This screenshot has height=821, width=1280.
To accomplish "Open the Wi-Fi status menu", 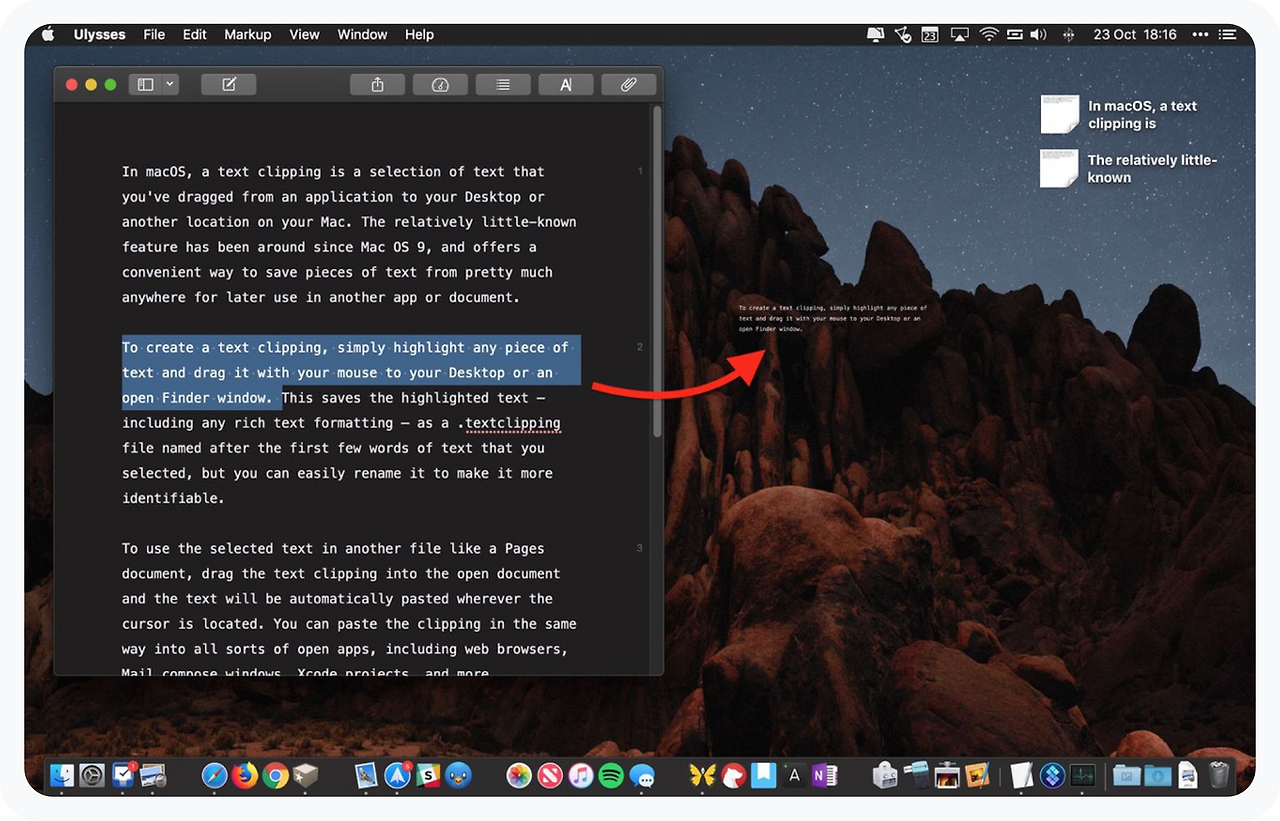I will click(x=989, y=34).
